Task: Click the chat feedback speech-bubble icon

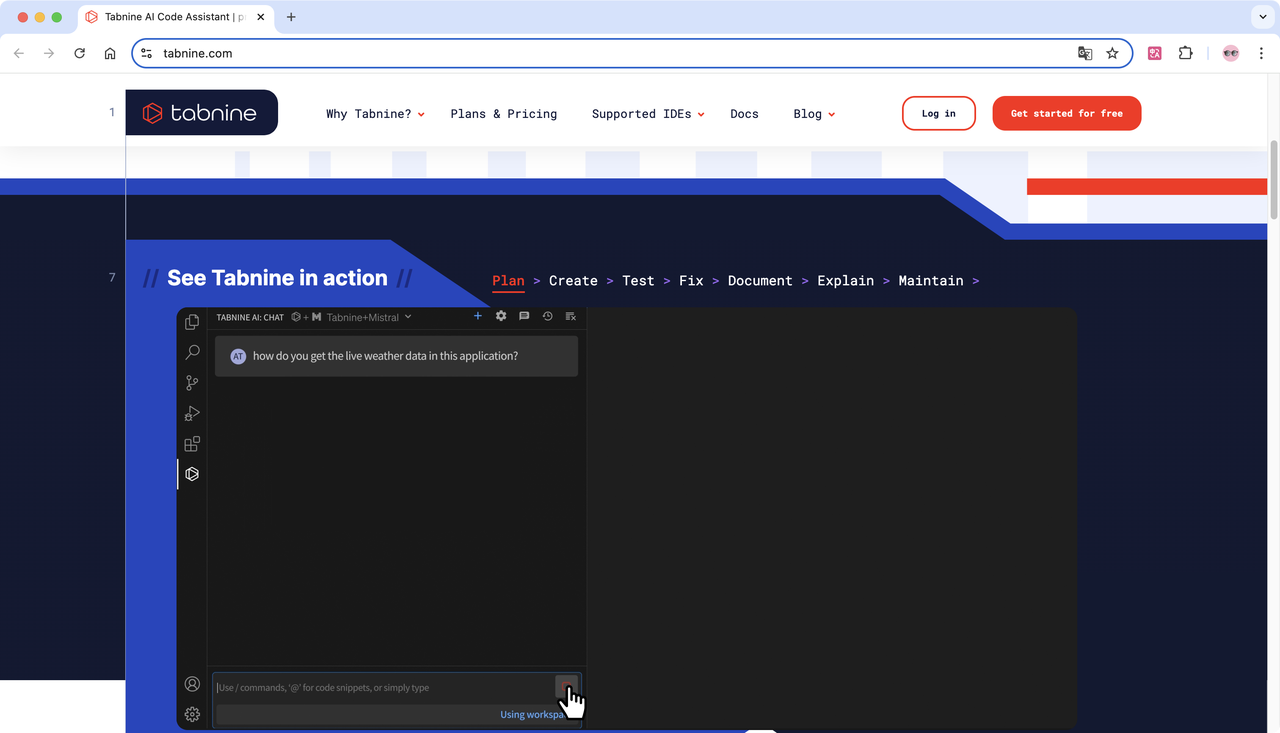Action: coord(524,316)
